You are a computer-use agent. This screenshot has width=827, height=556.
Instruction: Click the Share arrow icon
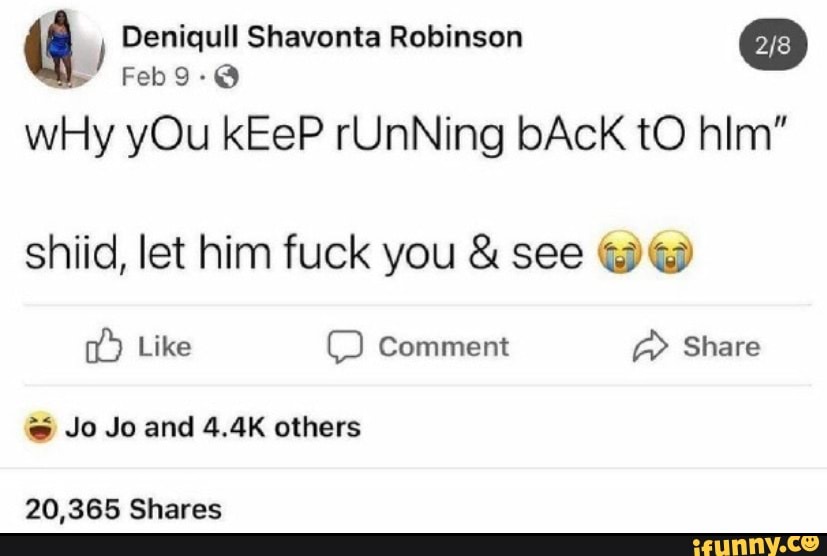point(650,346)
